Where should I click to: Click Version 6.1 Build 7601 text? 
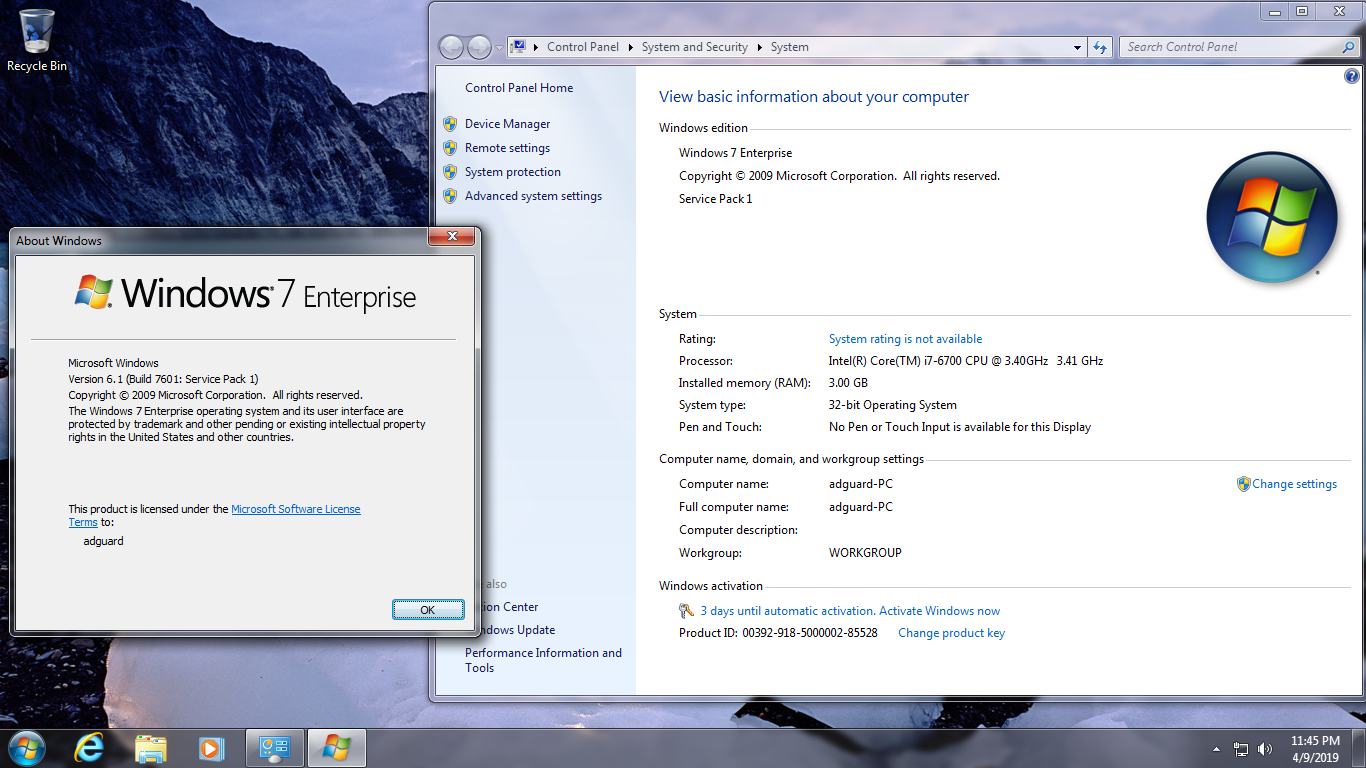click(163, 379)
